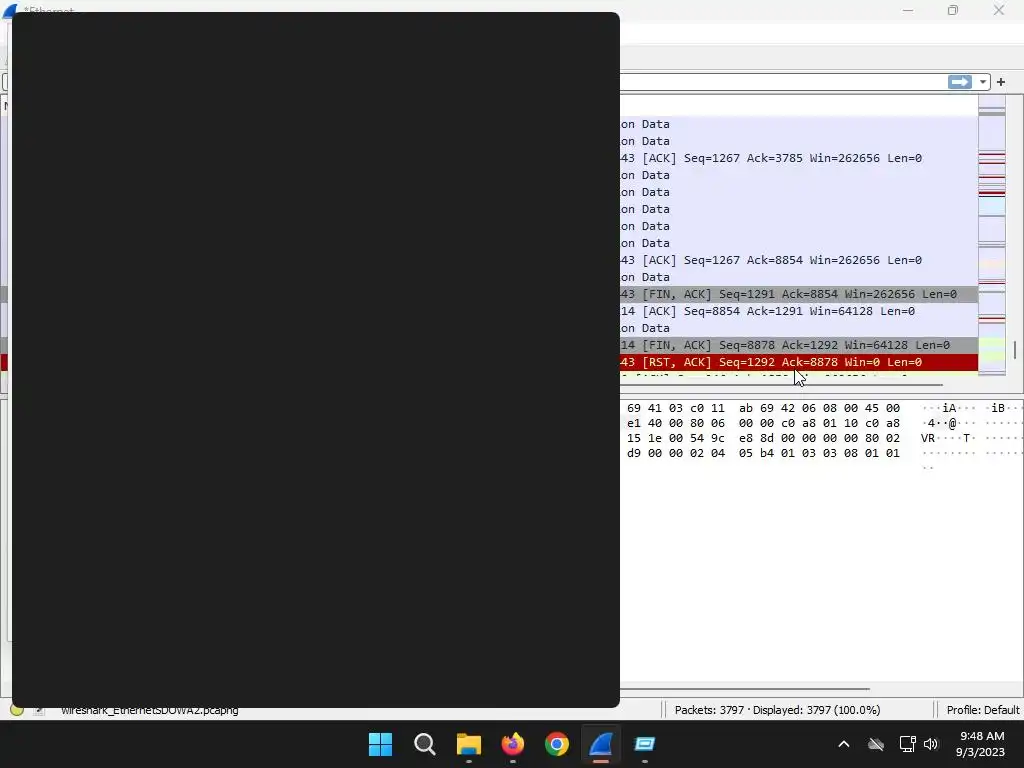Minimize the Wireshark window
The width and height of the screenshot is (1024, 768).
pos(908,10)
